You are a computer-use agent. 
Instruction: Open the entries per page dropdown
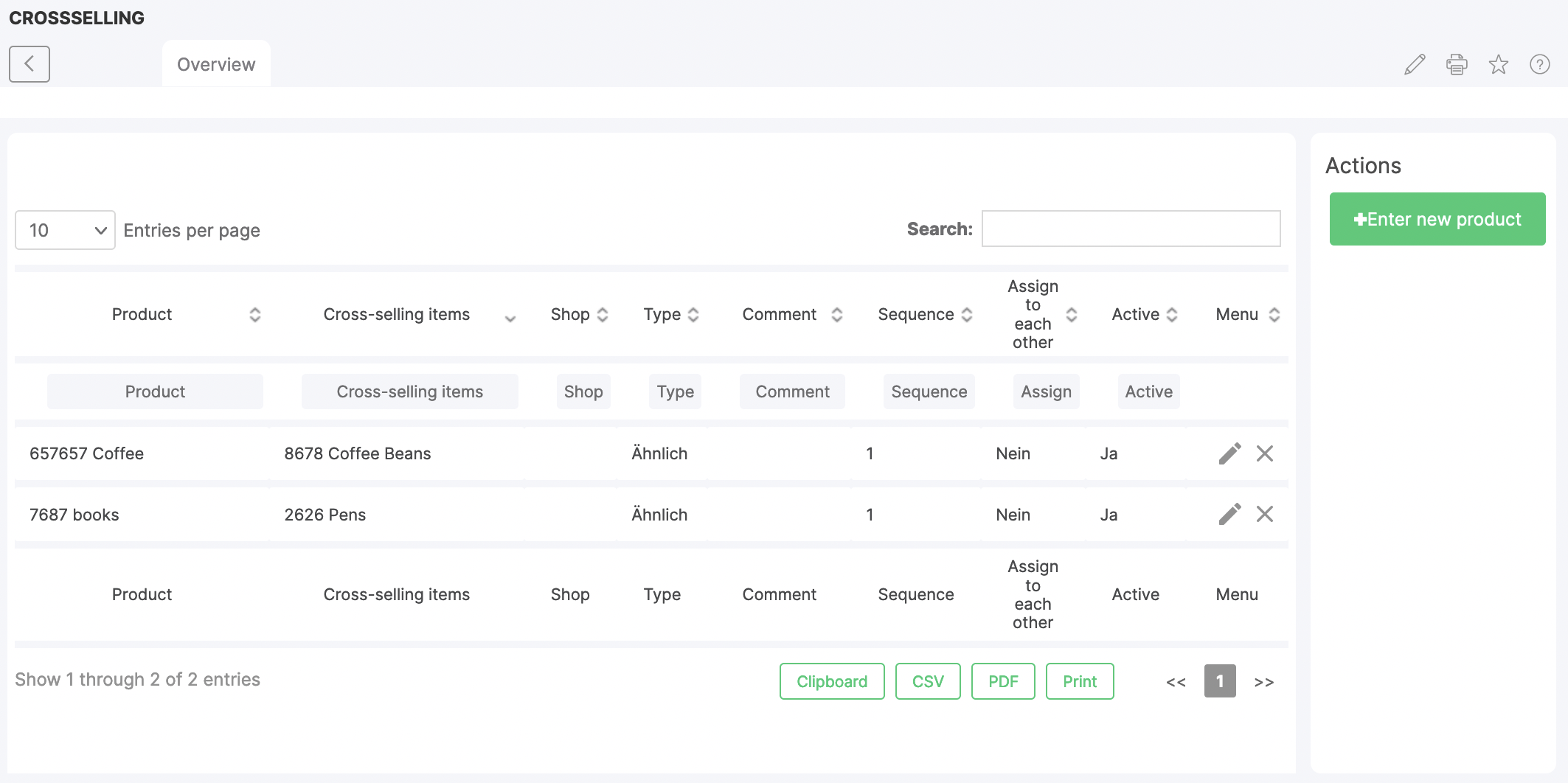pyautogui.click(x=65, y=230)
